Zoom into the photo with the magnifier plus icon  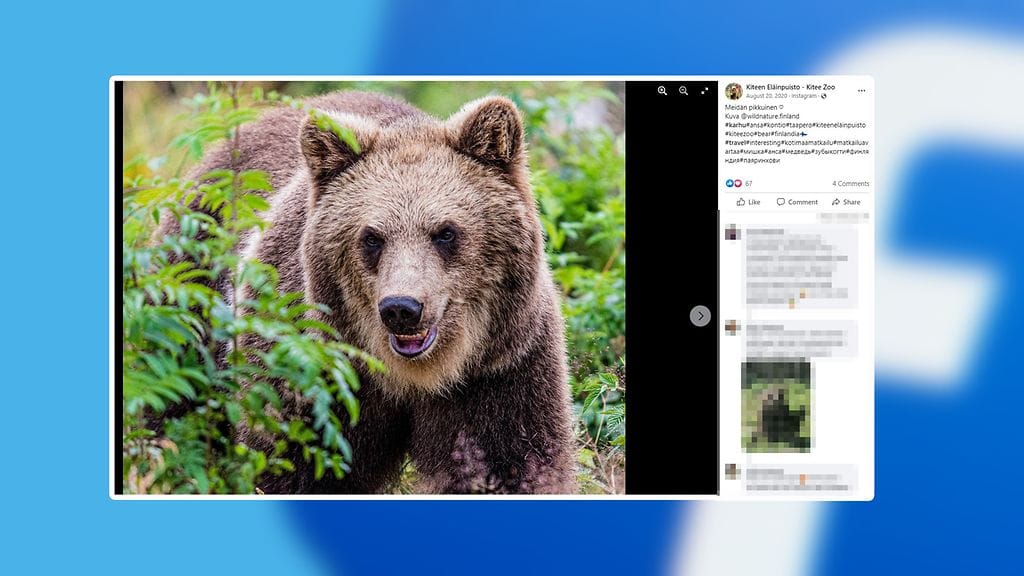(x=663, y=90)
